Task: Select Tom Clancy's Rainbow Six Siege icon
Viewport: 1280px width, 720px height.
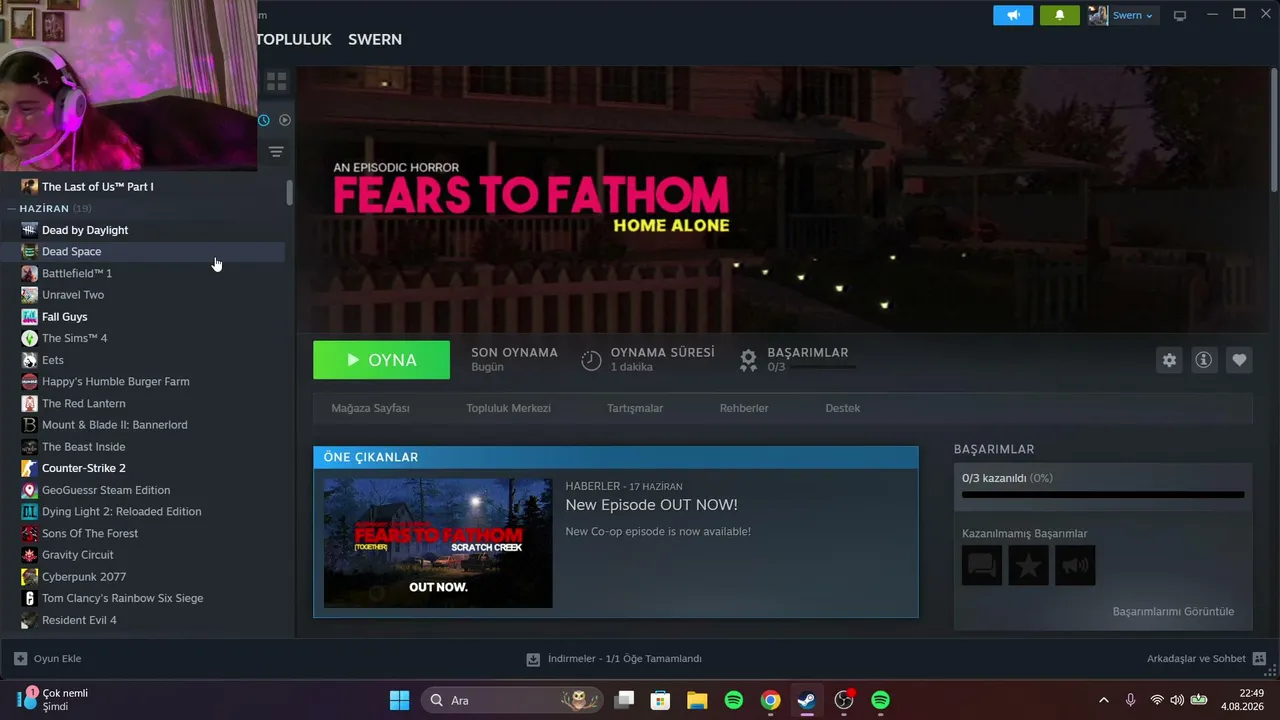Action: pos(29,598)
